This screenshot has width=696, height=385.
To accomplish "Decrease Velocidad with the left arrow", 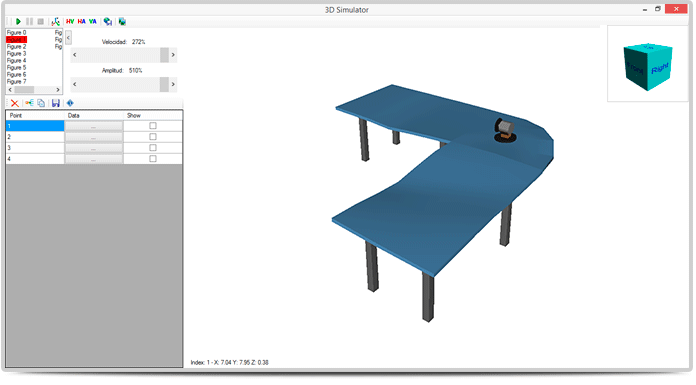I will point(75,55).
